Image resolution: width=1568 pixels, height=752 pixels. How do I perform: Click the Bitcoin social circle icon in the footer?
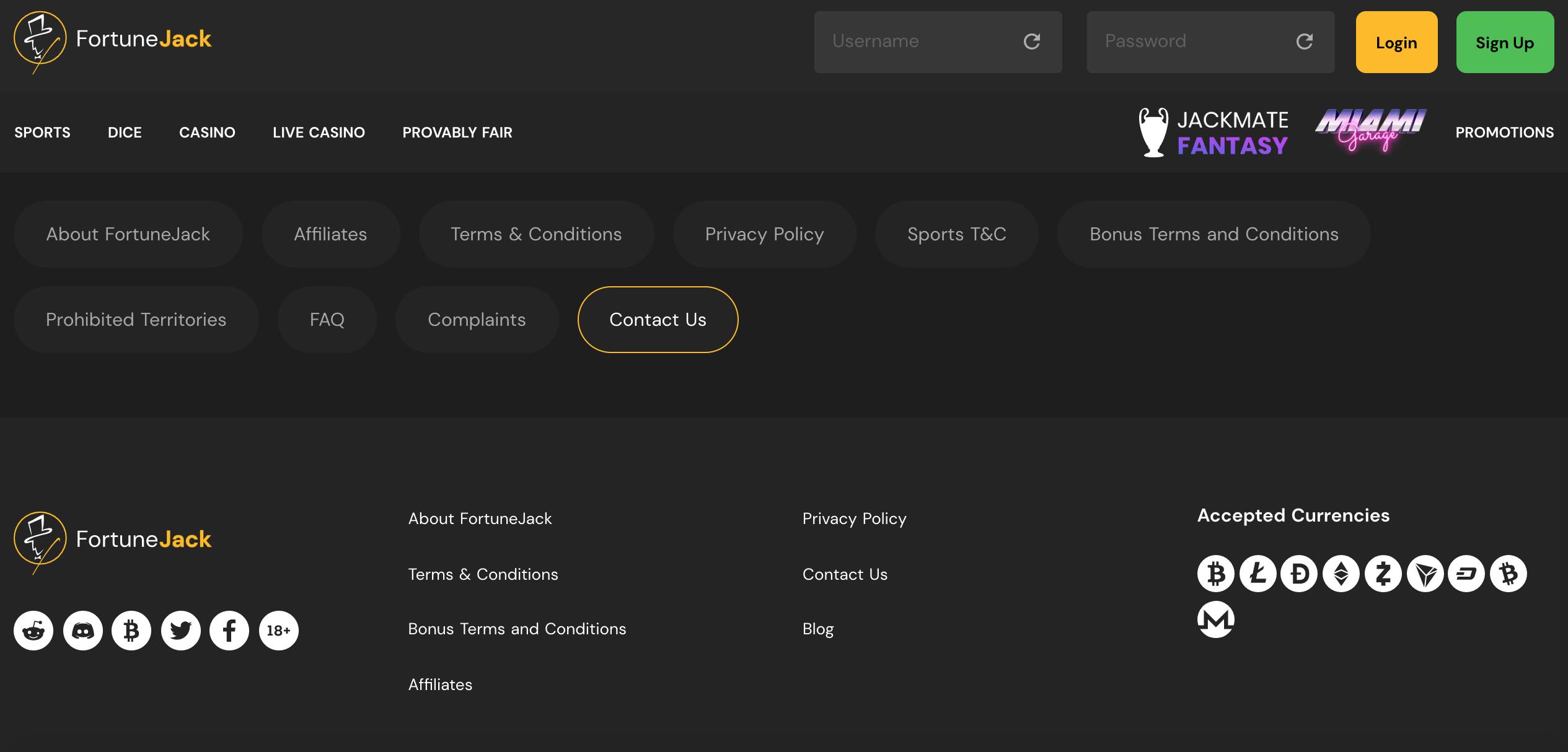pos(131,631)
